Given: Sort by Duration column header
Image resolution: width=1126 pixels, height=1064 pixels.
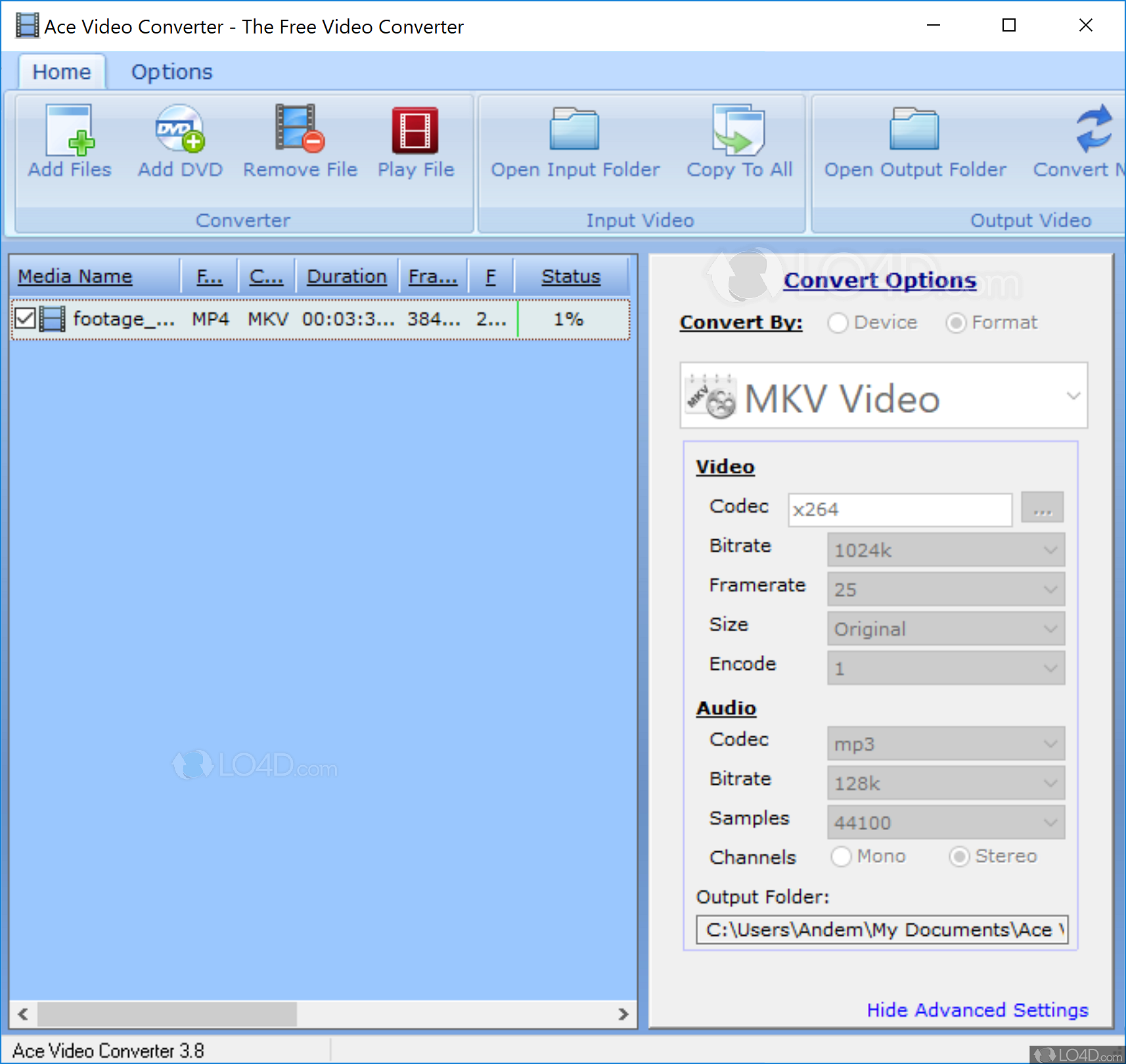Looking at the screenshot, I should point(347,277).
